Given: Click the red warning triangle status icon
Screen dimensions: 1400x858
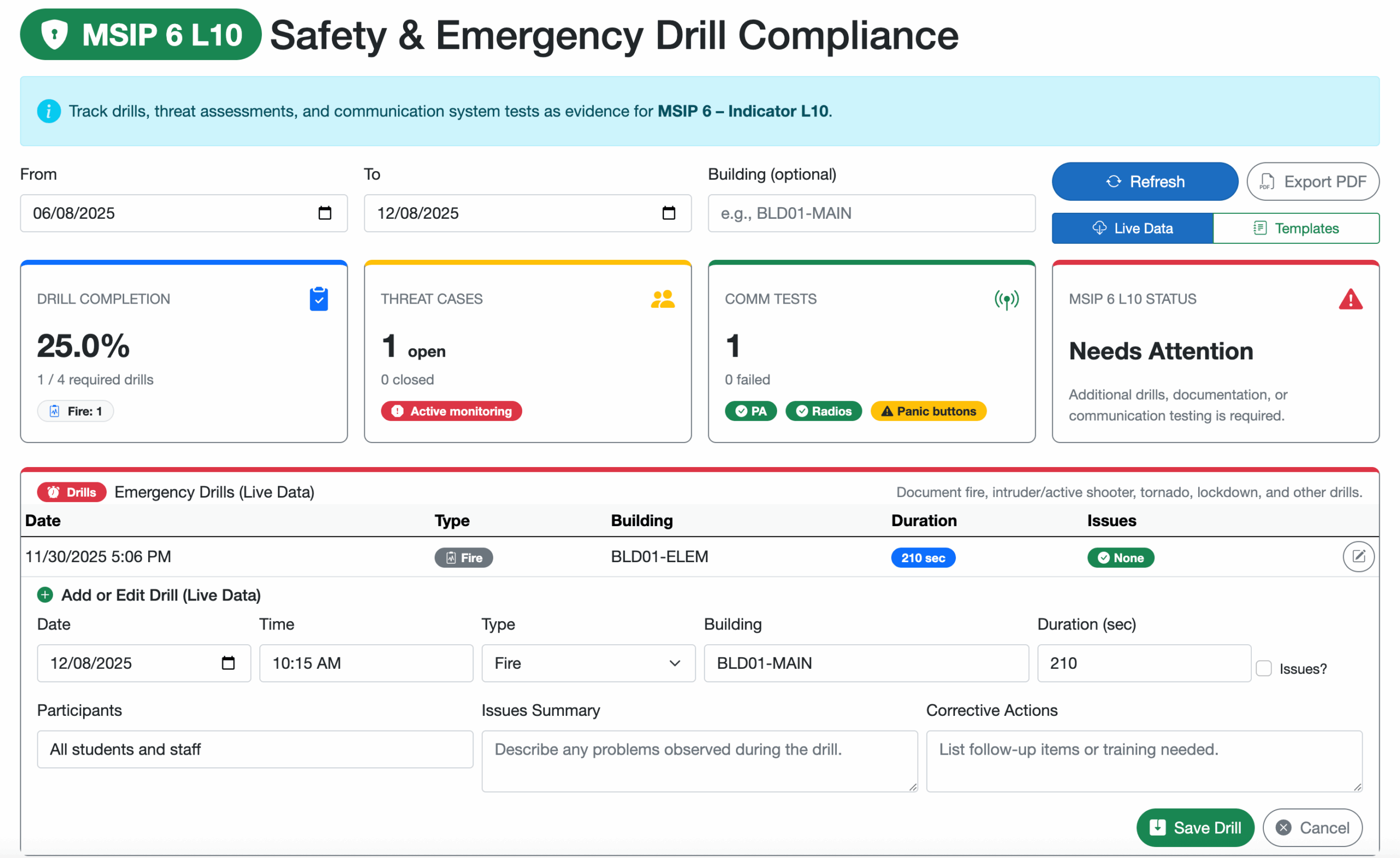Looking at the screenshot, I should [x=1351, y=299].
